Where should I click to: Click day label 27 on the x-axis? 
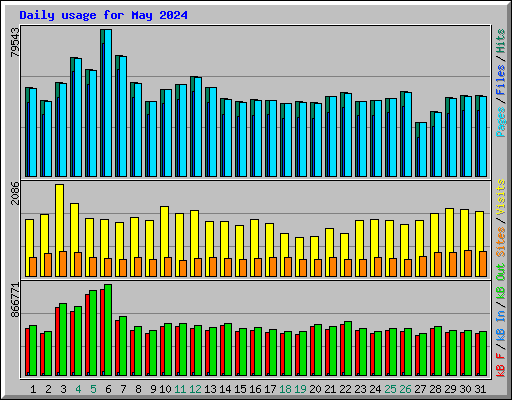click(420, 389)
